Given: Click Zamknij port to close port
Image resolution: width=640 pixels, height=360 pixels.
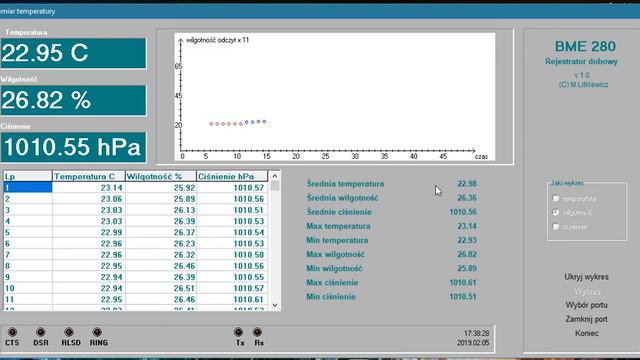Looking at the screenshot, I should point(586,319).
